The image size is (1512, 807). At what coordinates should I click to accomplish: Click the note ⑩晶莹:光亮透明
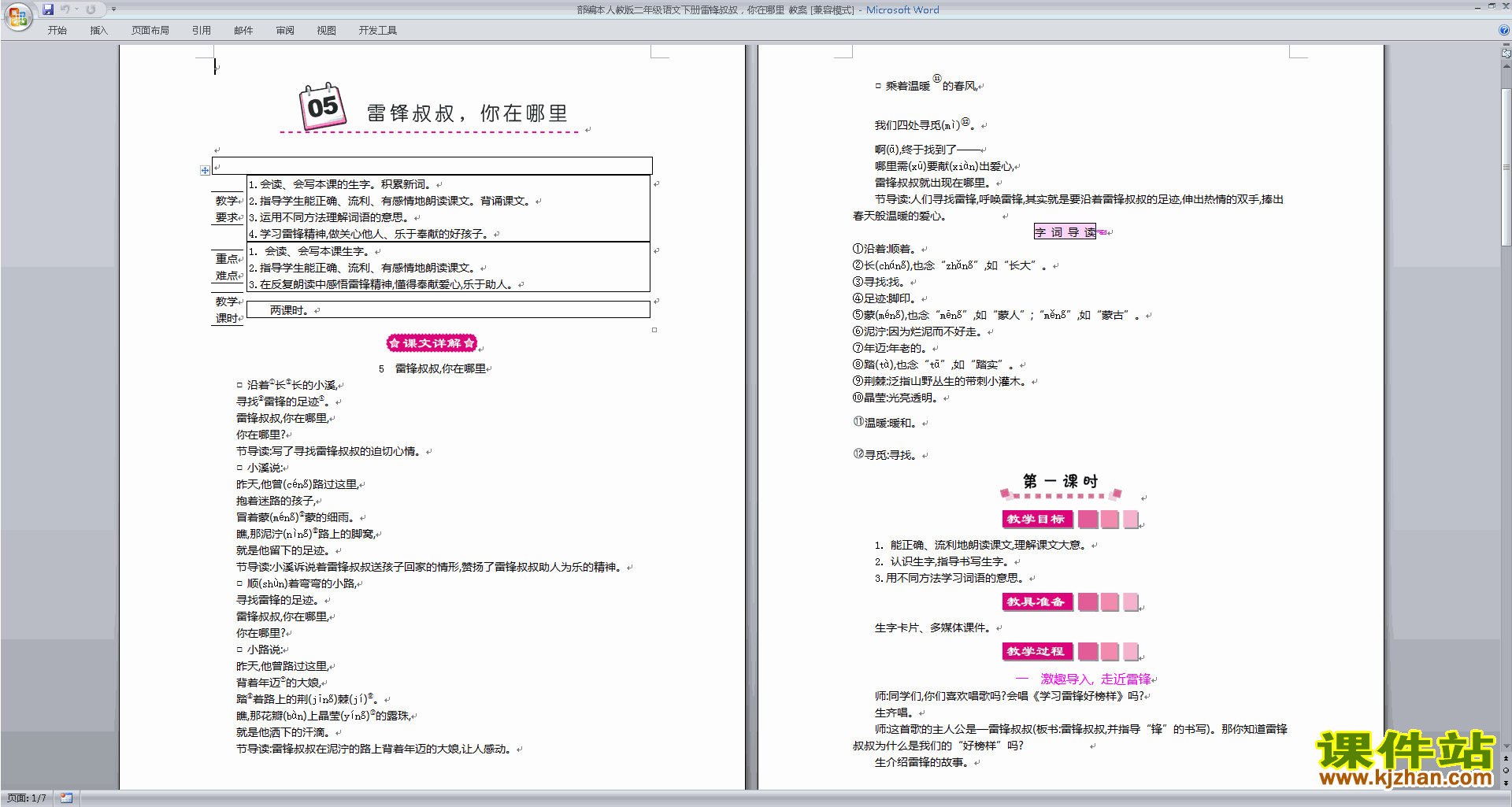pyautogui.click(x=896, y=398)
